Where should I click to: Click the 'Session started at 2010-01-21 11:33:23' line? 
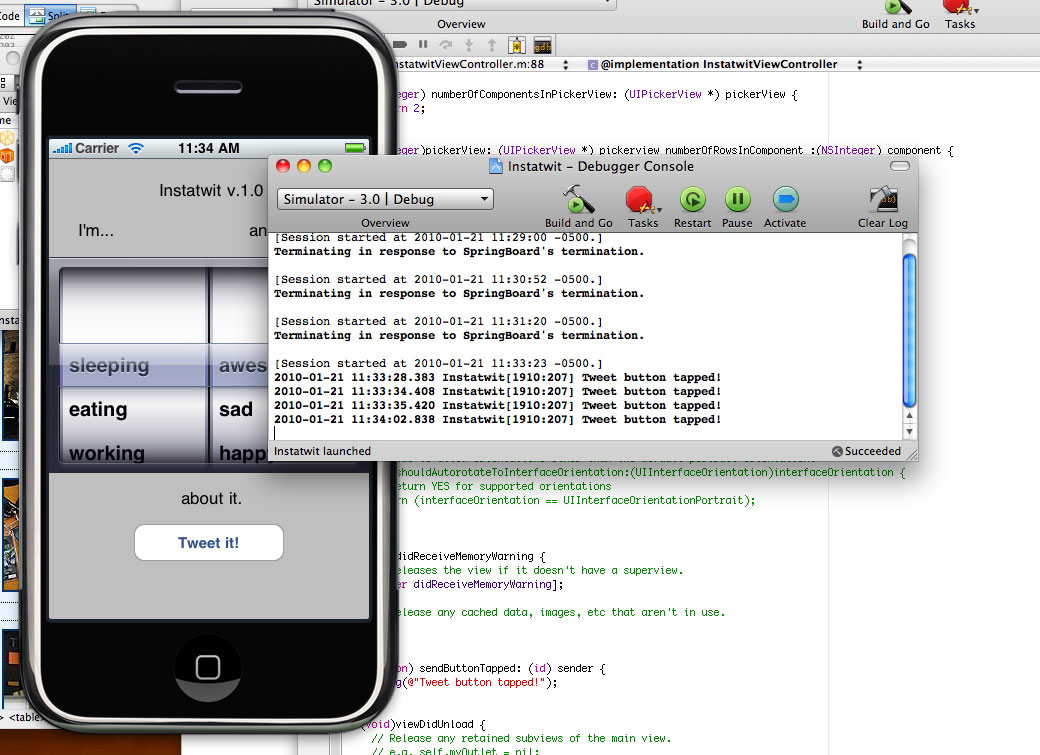[x=438, y=364]
